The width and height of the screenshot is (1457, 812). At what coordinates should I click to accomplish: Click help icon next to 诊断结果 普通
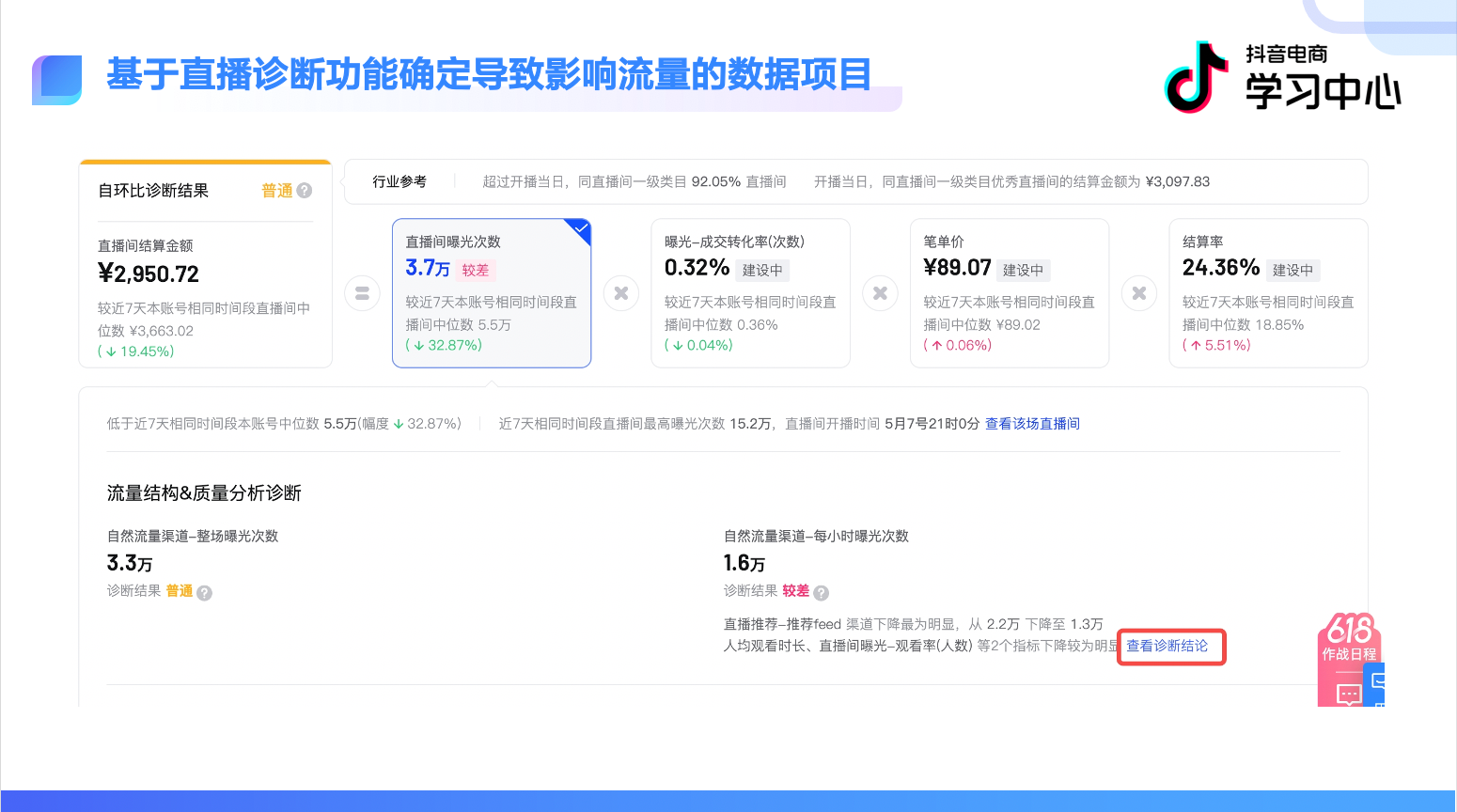204,593
